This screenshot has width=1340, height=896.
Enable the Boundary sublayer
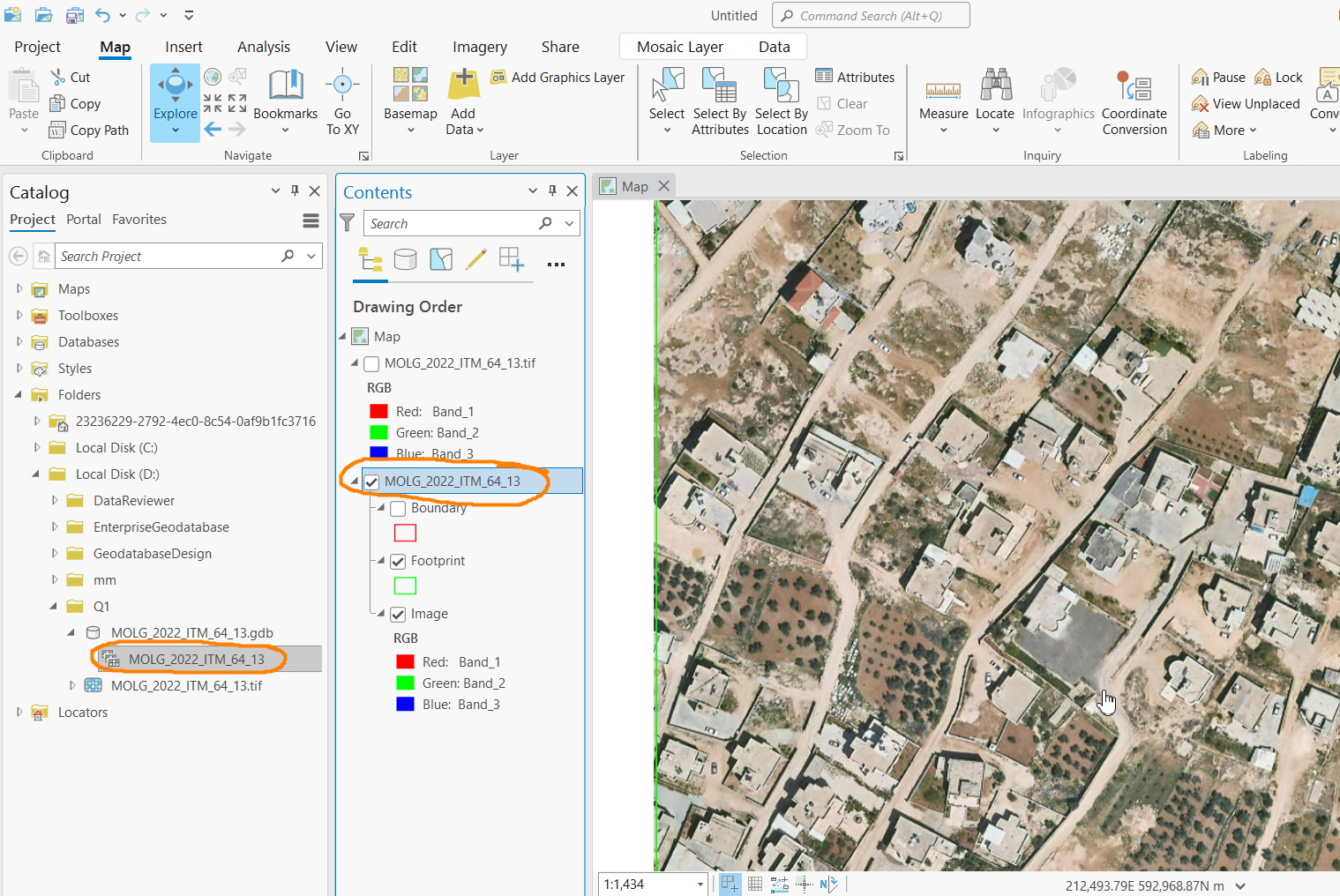(397, 508)
